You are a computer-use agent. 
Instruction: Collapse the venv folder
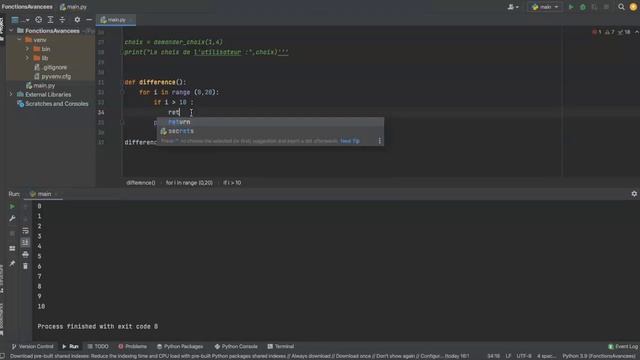tap(19, 40)
